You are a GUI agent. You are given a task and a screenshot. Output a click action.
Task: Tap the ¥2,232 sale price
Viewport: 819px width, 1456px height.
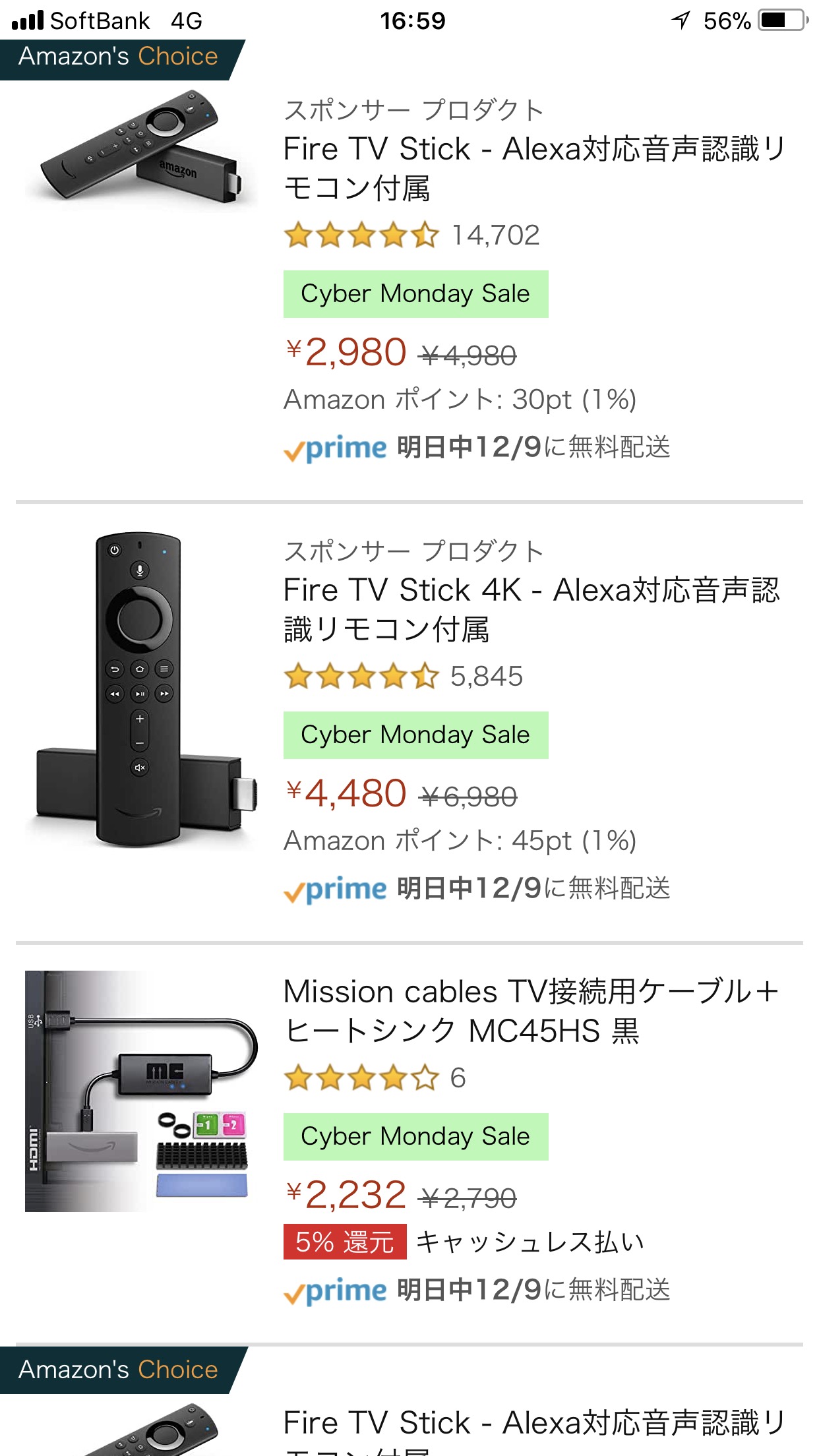point(347,1195)
